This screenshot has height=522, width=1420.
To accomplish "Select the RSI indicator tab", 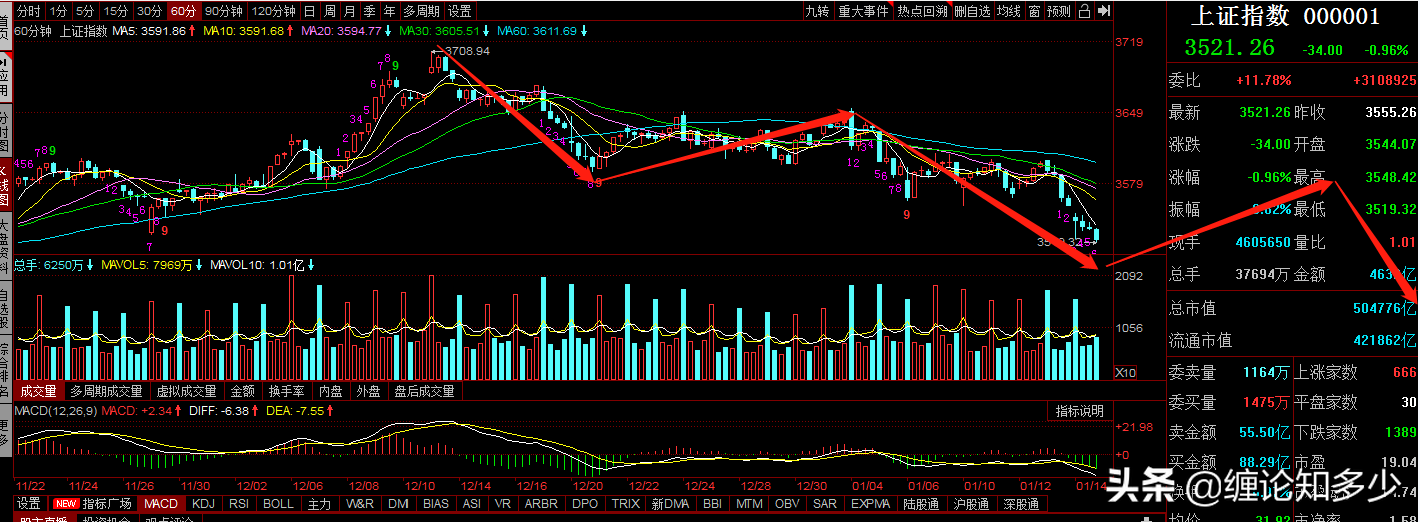I will [x=239, y=504].
